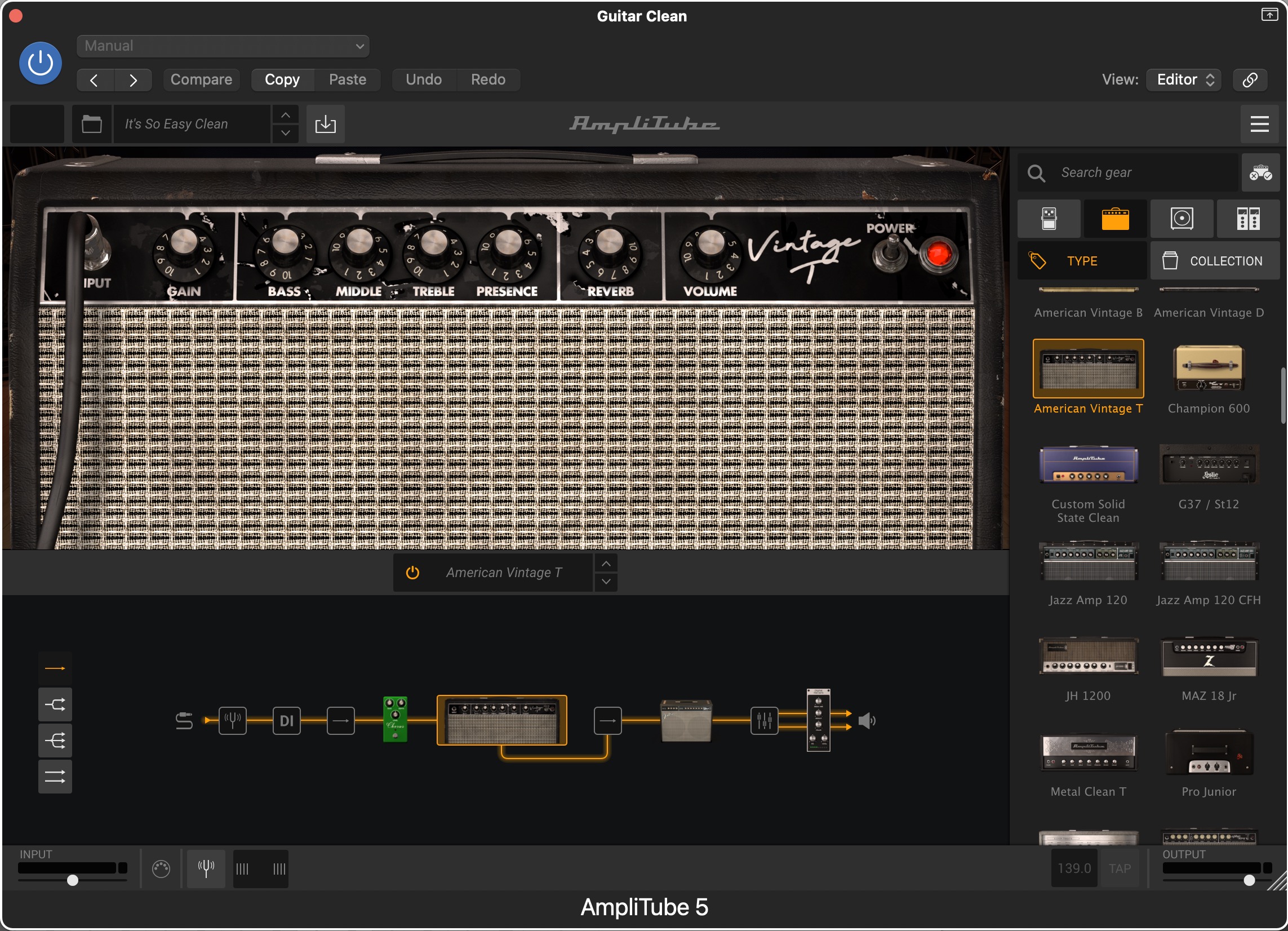The width and height of the screenshot is (1288, 931).
Task: Click the TAP tempo button
Action: click(x=1120, y=868)
